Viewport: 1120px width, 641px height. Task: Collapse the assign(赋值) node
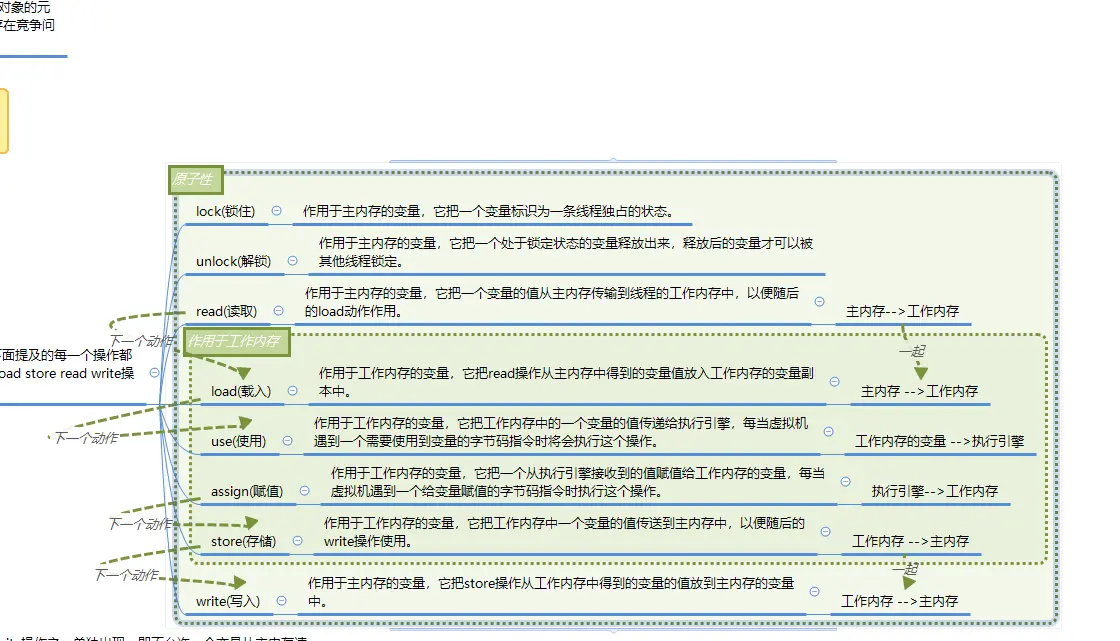point(304,491)
